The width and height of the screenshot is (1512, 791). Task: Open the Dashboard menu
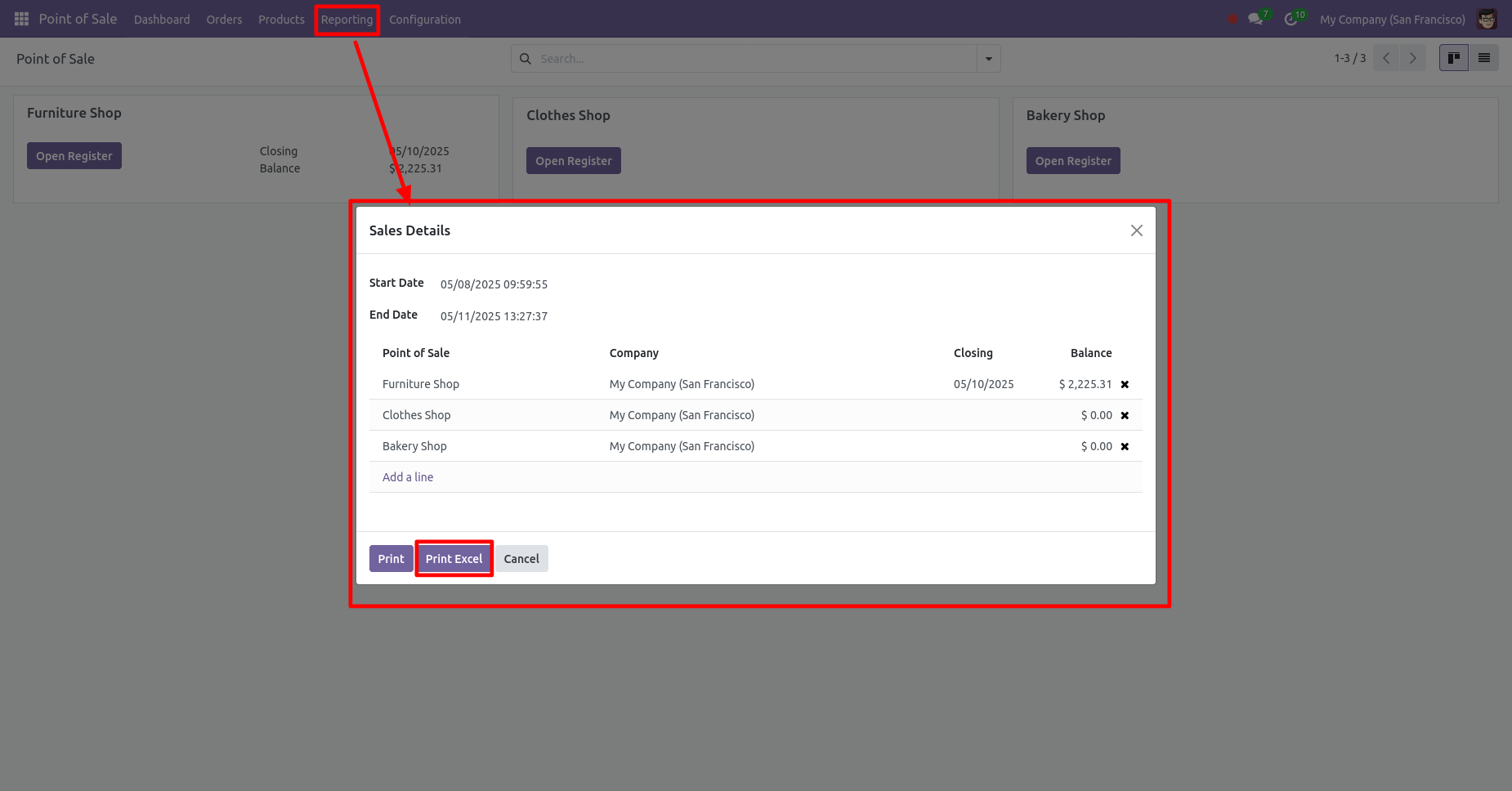[162, 20]
